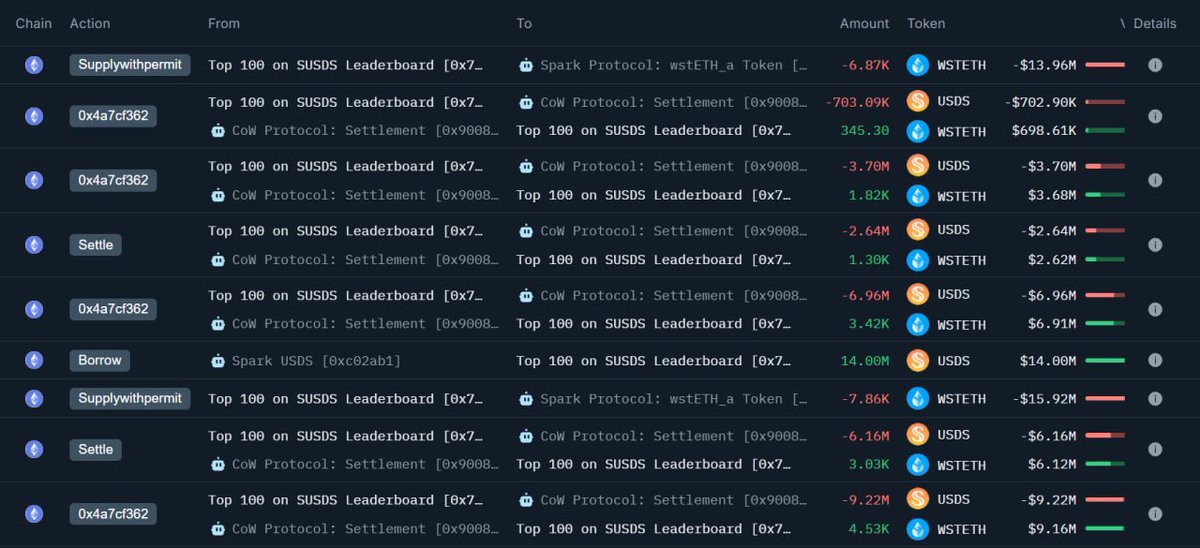The height and width of the screenshot is (548, 1200).
Task: Click the Ethereum chain icon in the -6.16M Settle row
Action: pyautogui.click(x=34, y=449)
